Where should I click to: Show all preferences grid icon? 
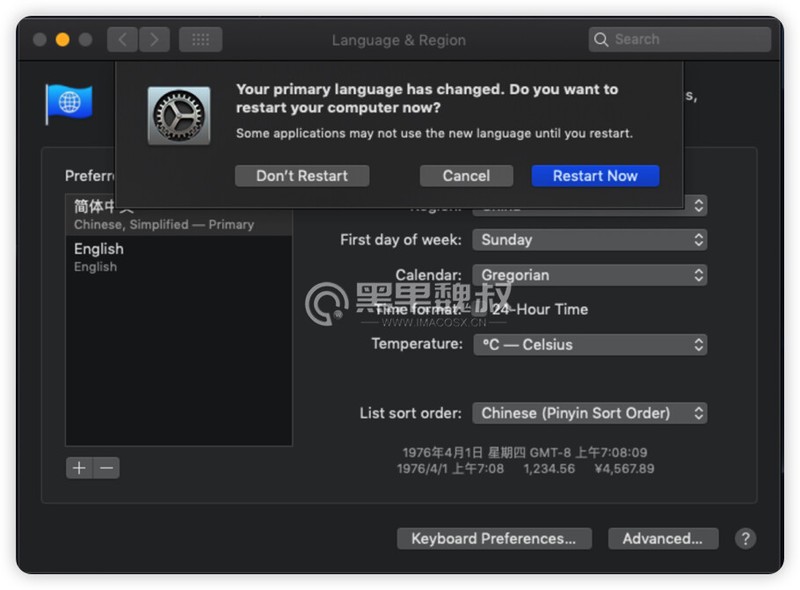[201, 39]
